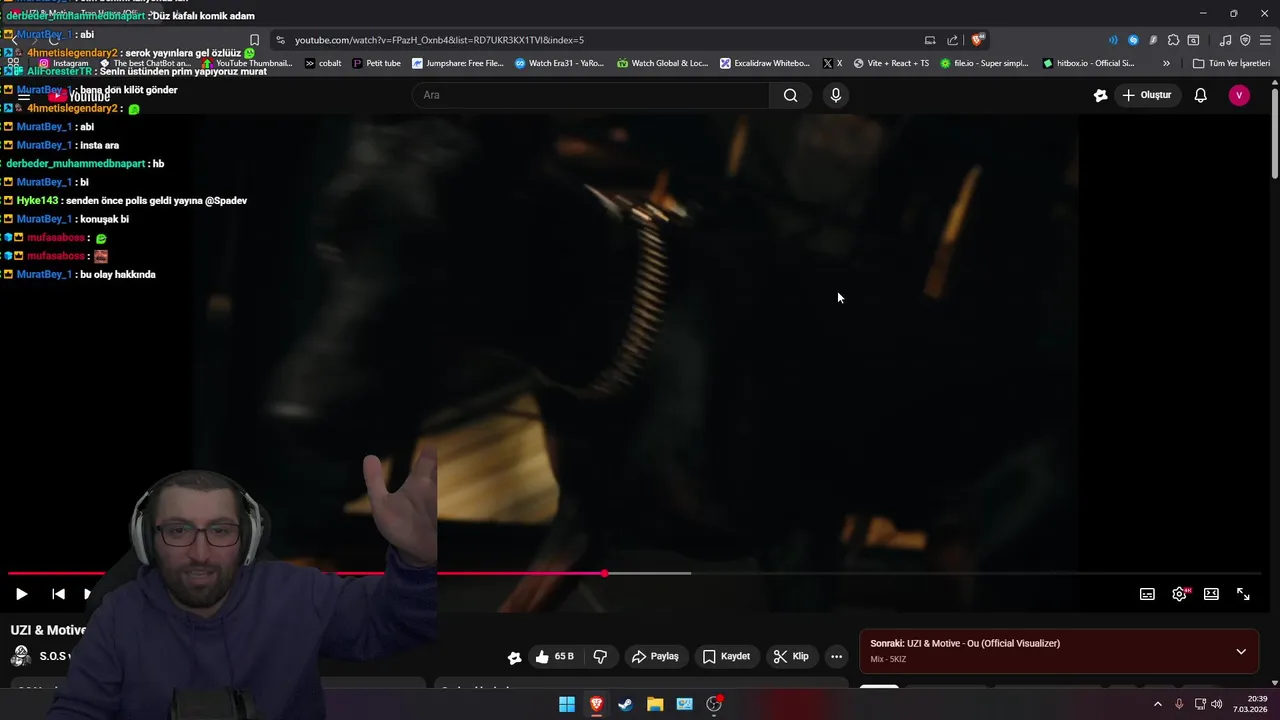Open the Jumpshare: Free File bookmark
The height and width of the screenshot is (720, 1280).
click(x=458, y=63)
